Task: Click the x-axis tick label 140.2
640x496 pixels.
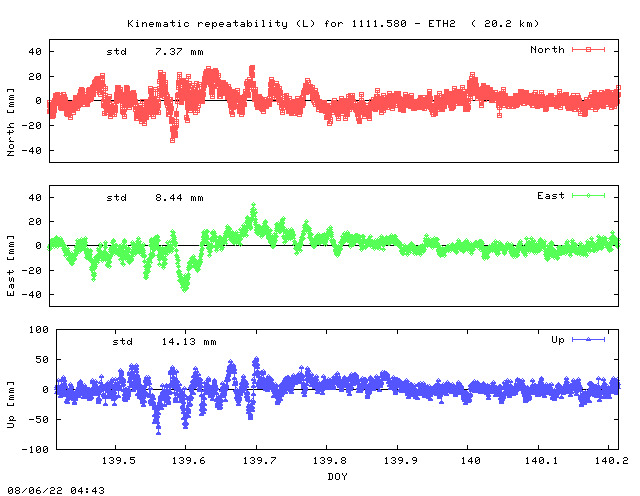Action: coord(611,461)
